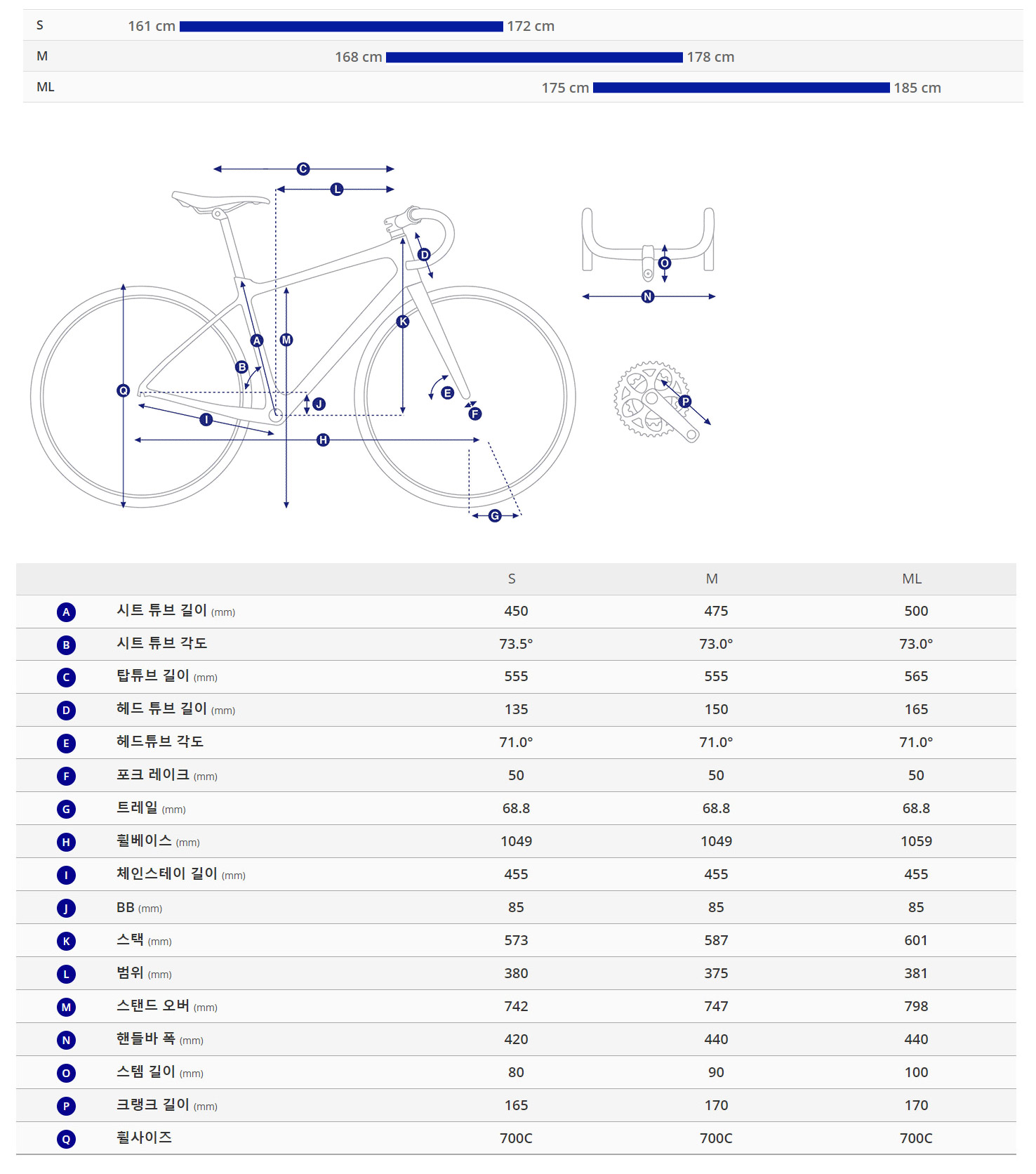1036x1174 pixels.
Task: Select the K stack marker on the diagram
Action: (x=403, y=322)
